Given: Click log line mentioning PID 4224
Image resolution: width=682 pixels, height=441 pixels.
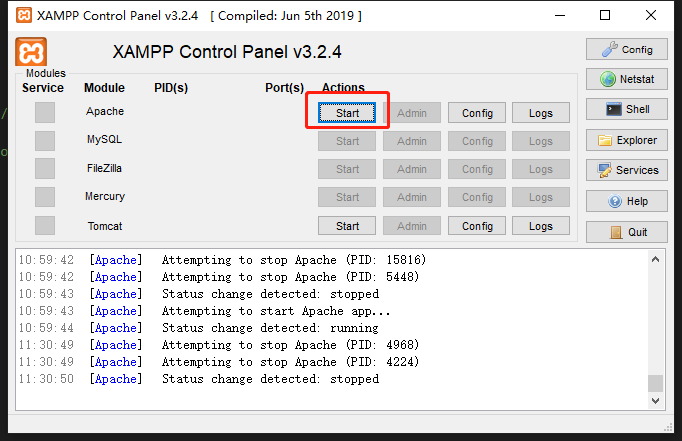Looking at the screenshot, I should click(x=219, y=362).
